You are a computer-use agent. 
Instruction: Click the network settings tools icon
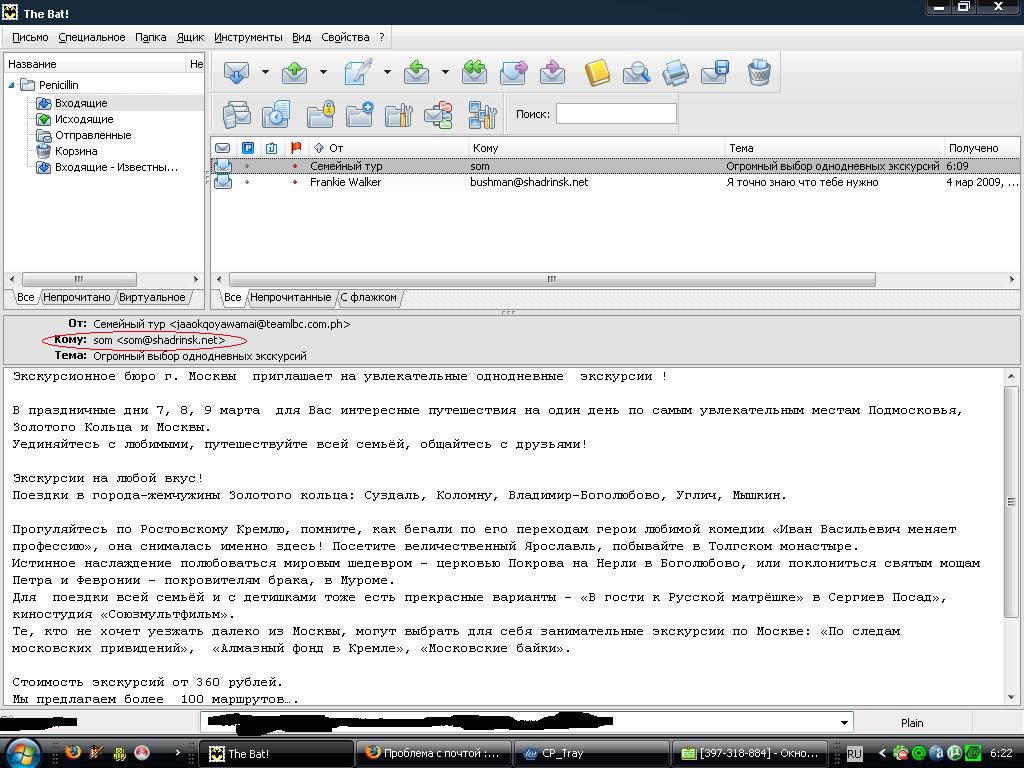click(483, 114)
